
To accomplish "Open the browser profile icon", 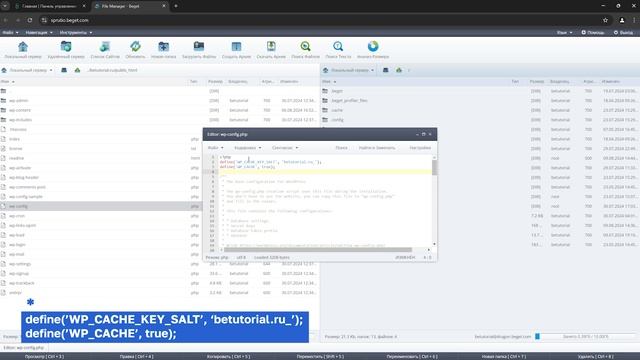I will (x=622, y=20).
